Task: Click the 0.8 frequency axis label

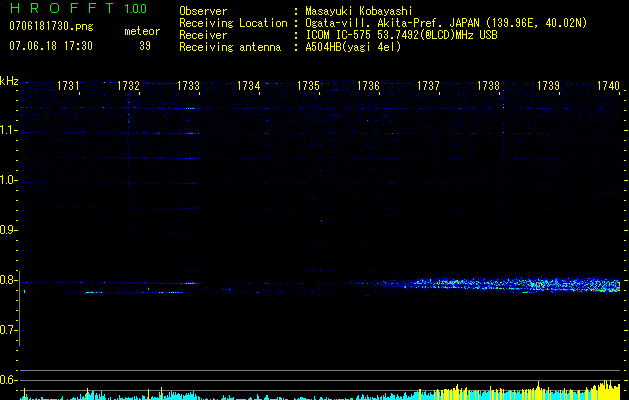Action: click(x=8, y=280)
